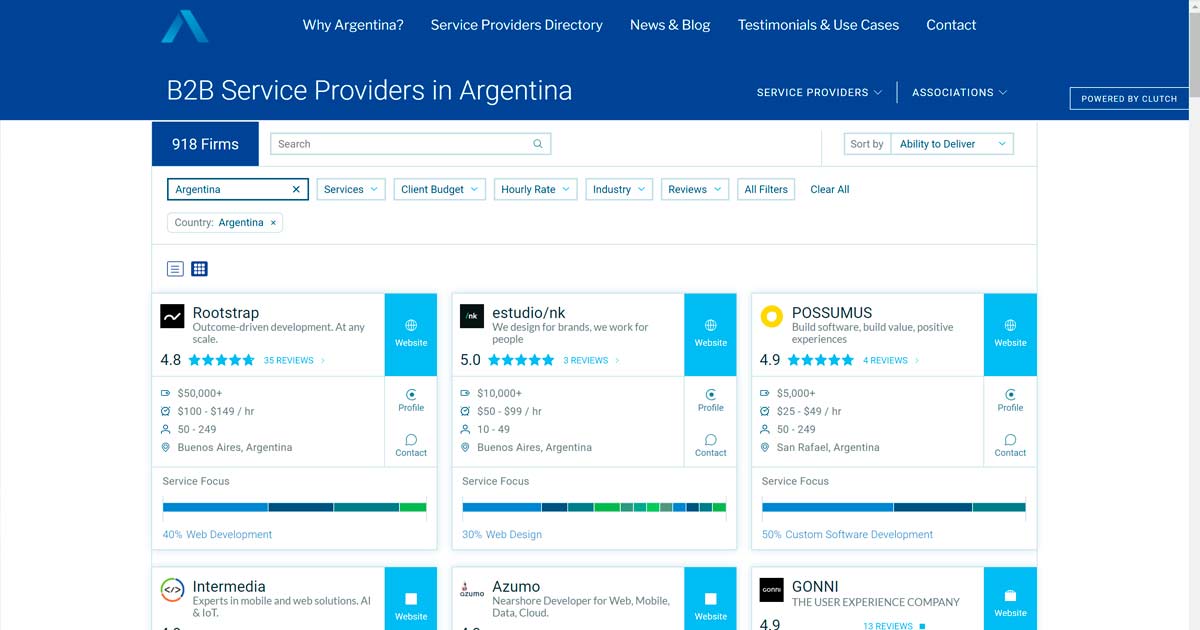1200x630 pixels.
Task: Switch to grid view layout
Action: (x=199, y=268)
